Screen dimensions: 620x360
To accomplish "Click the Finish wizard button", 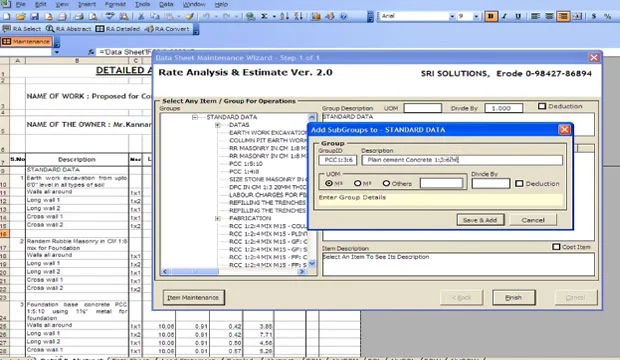I will (514, 297).
